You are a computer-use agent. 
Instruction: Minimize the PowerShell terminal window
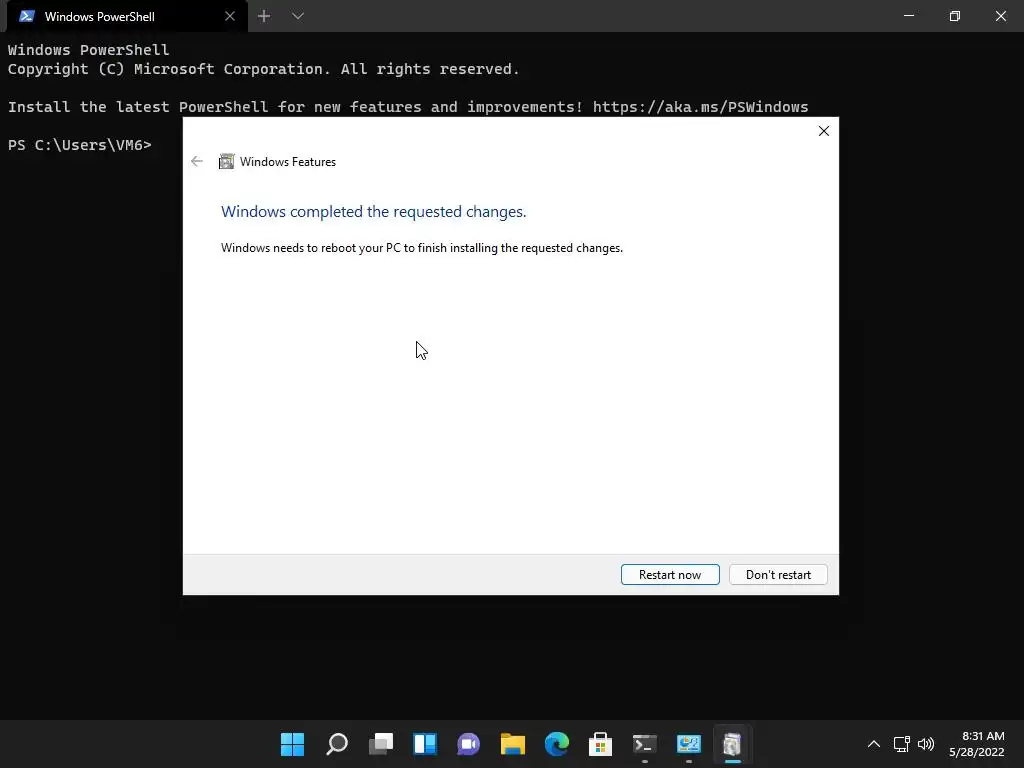[x=908, y=16]
